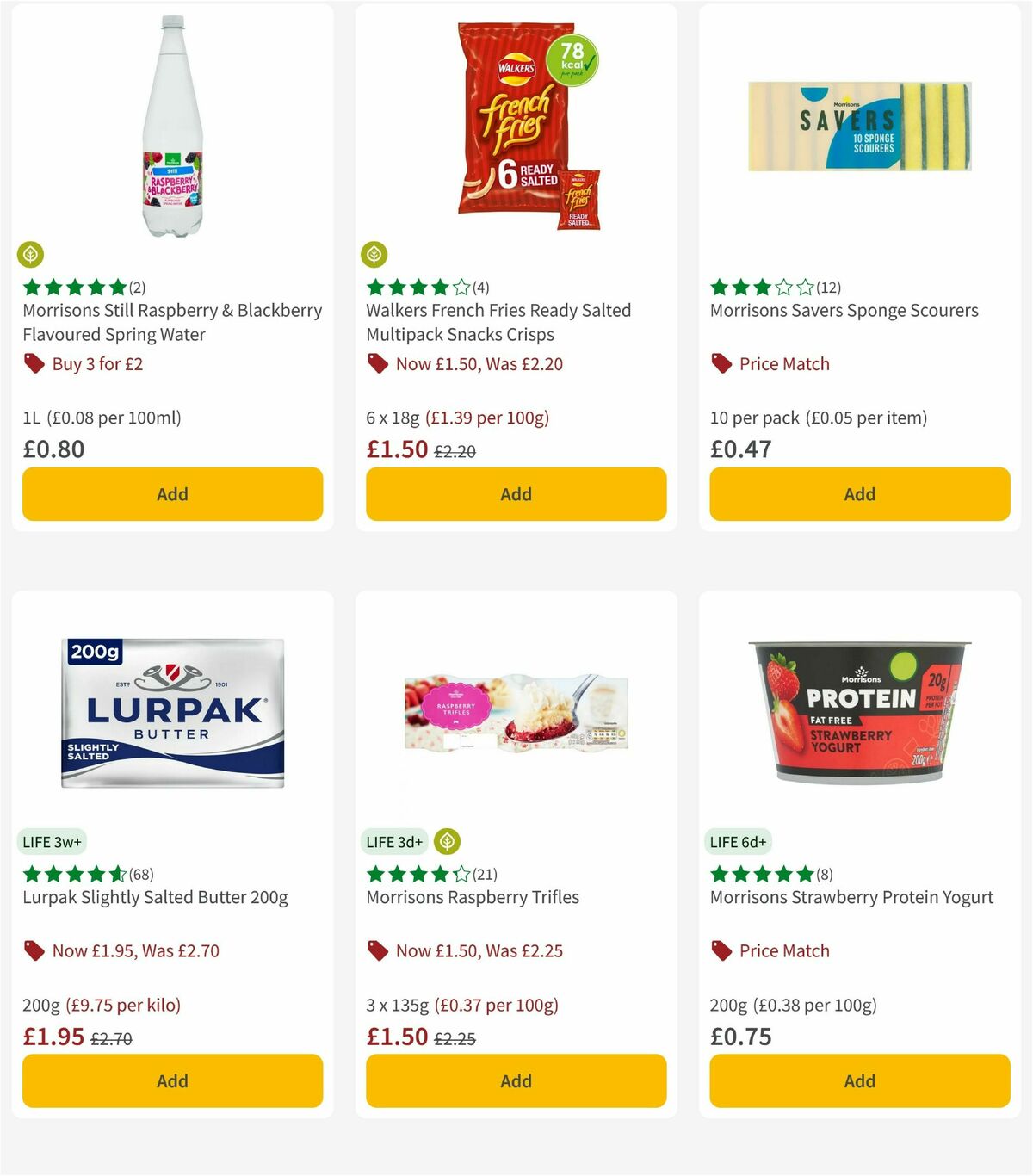This screenshot has width=1033, height=1176.
Task: Click the organic leaf icon beside Raspberry Trifles LIFE badge
Action: (448, 842)
